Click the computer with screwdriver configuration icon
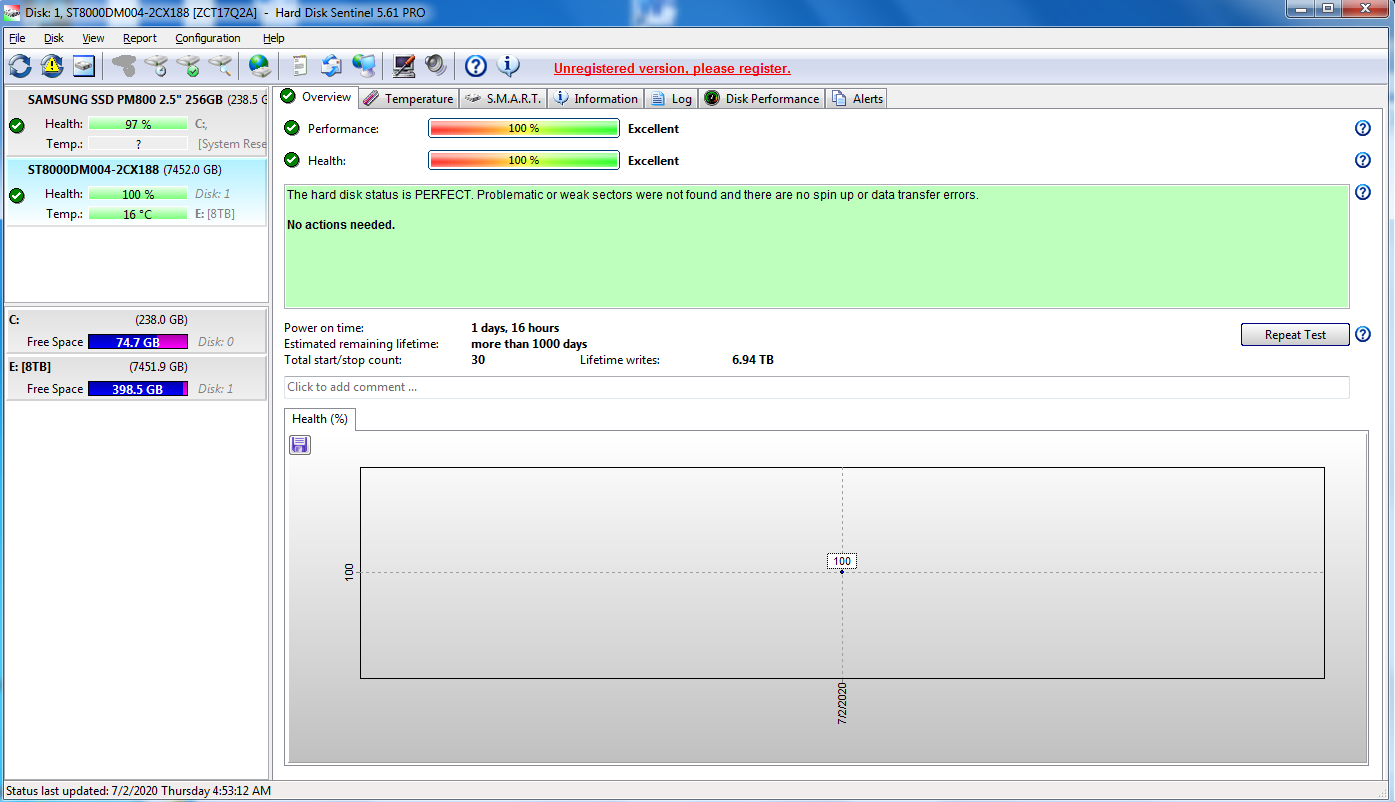The image size is (1395, 802). [404, 66]
